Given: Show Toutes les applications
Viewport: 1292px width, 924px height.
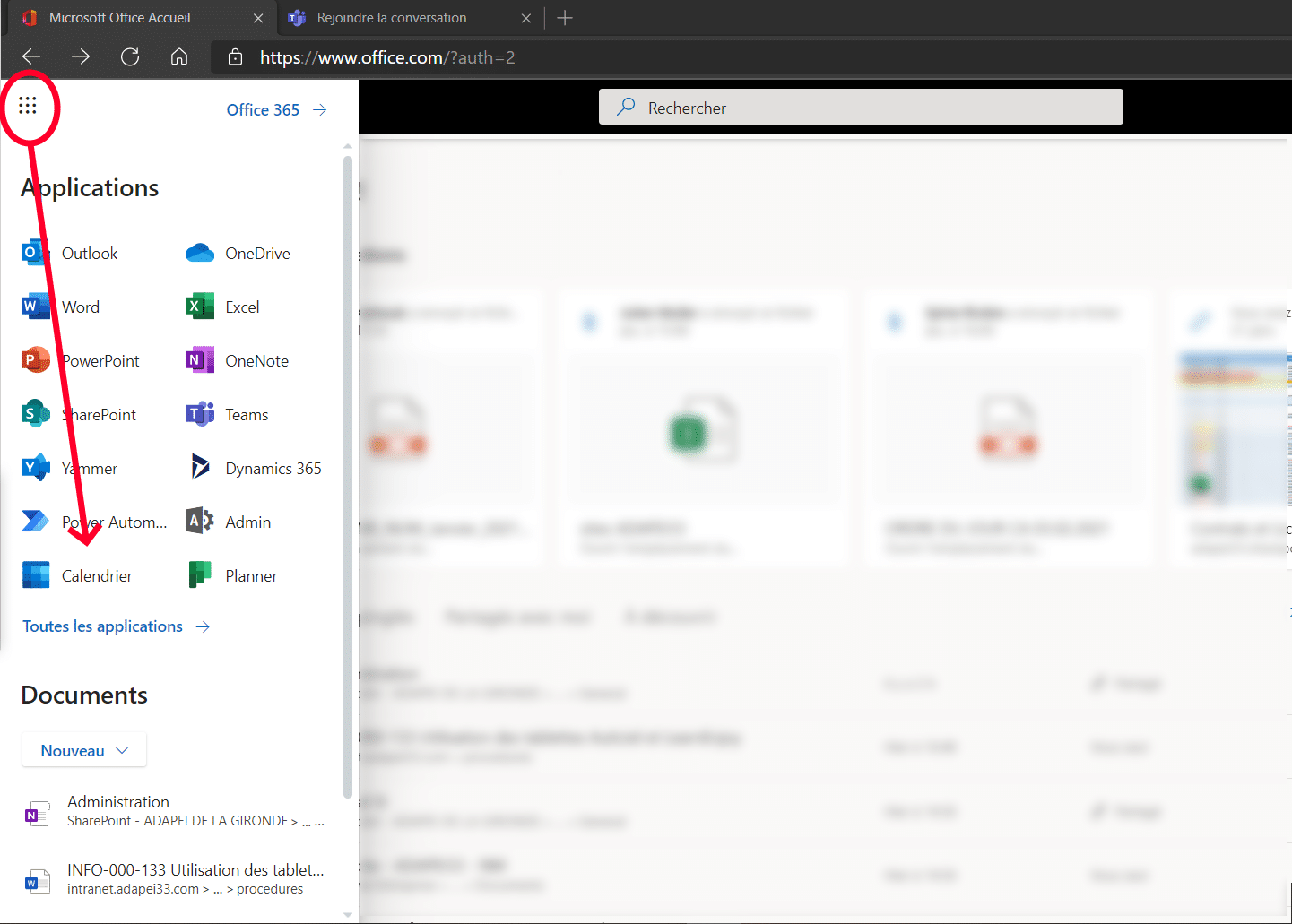Looking at the screenshot, I should pos(116,626).
